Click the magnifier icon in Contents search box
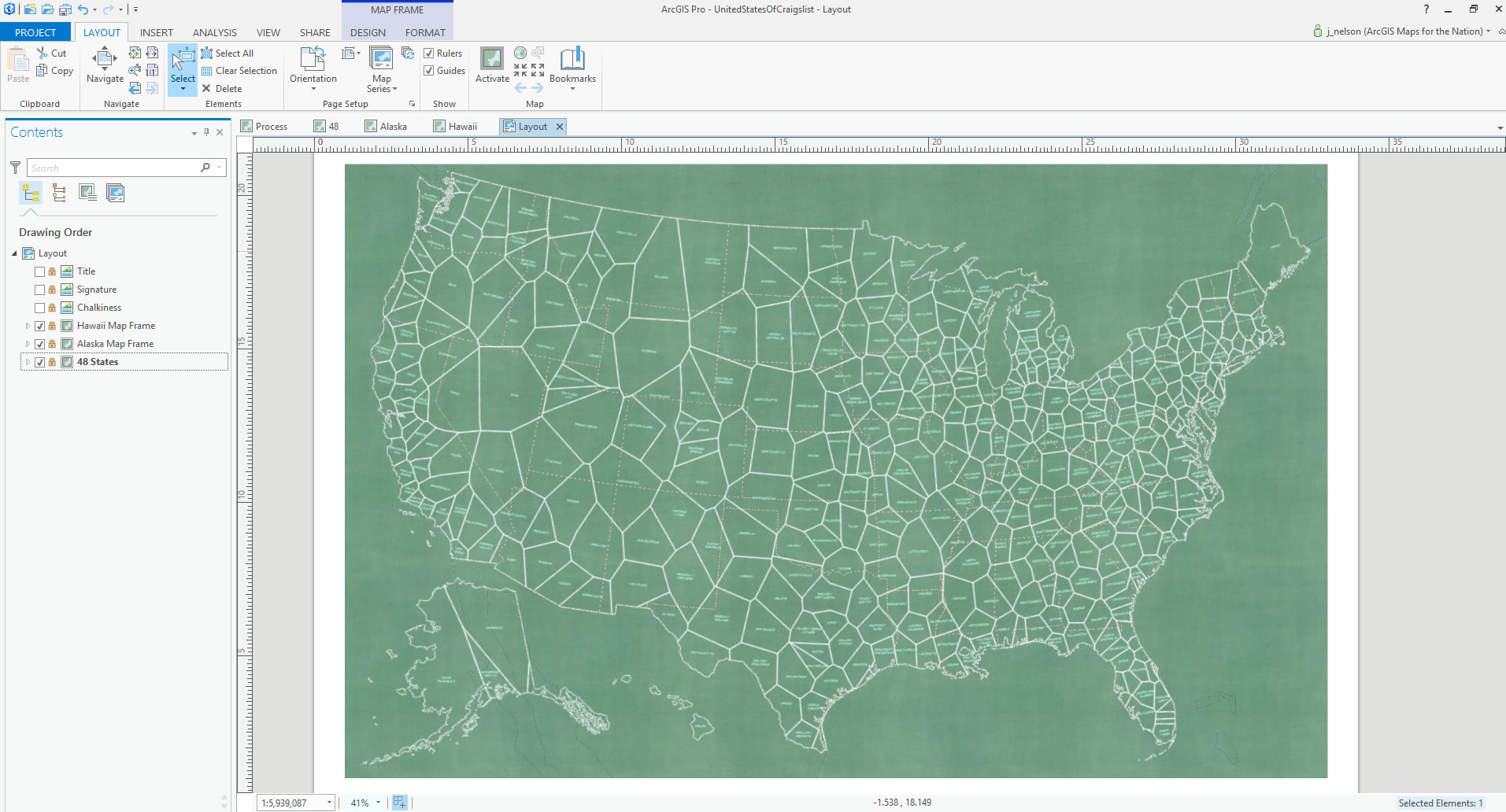Image resolution: width=1506 pixels, height=812 pixels. (205, 168)
